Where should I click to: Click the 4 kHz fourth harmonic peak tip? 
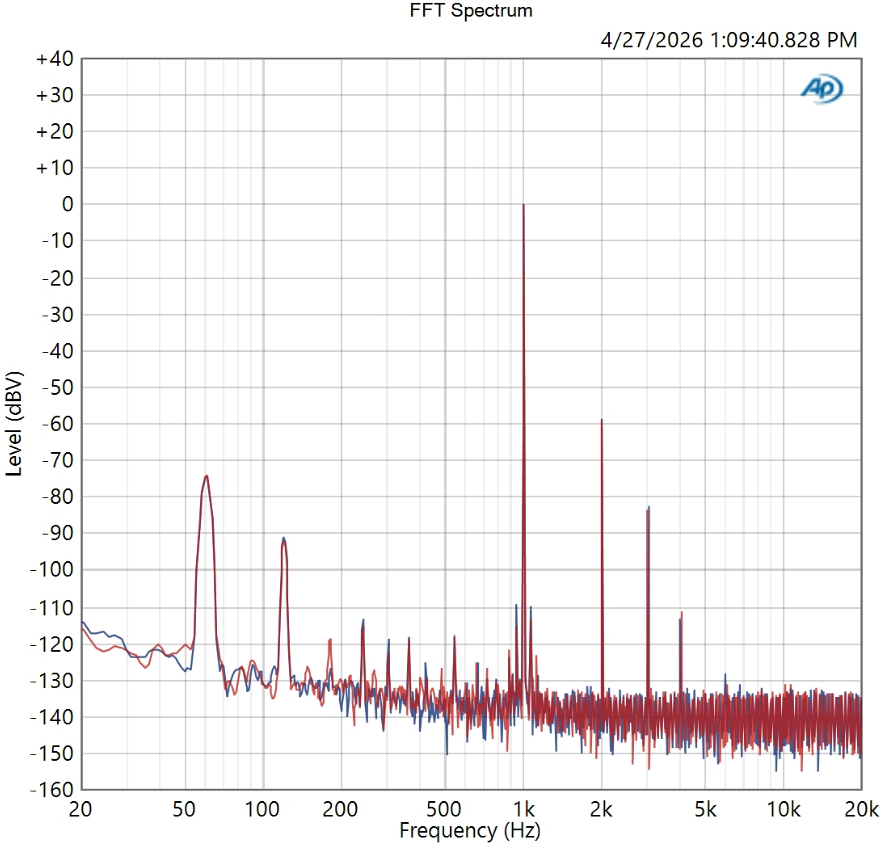point(681,613)
